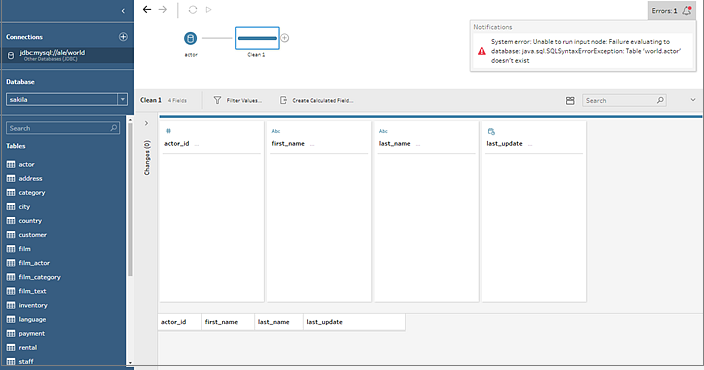Refresh the flow data
The width and height of the screenshot is (704, 370).
point(193,9)
